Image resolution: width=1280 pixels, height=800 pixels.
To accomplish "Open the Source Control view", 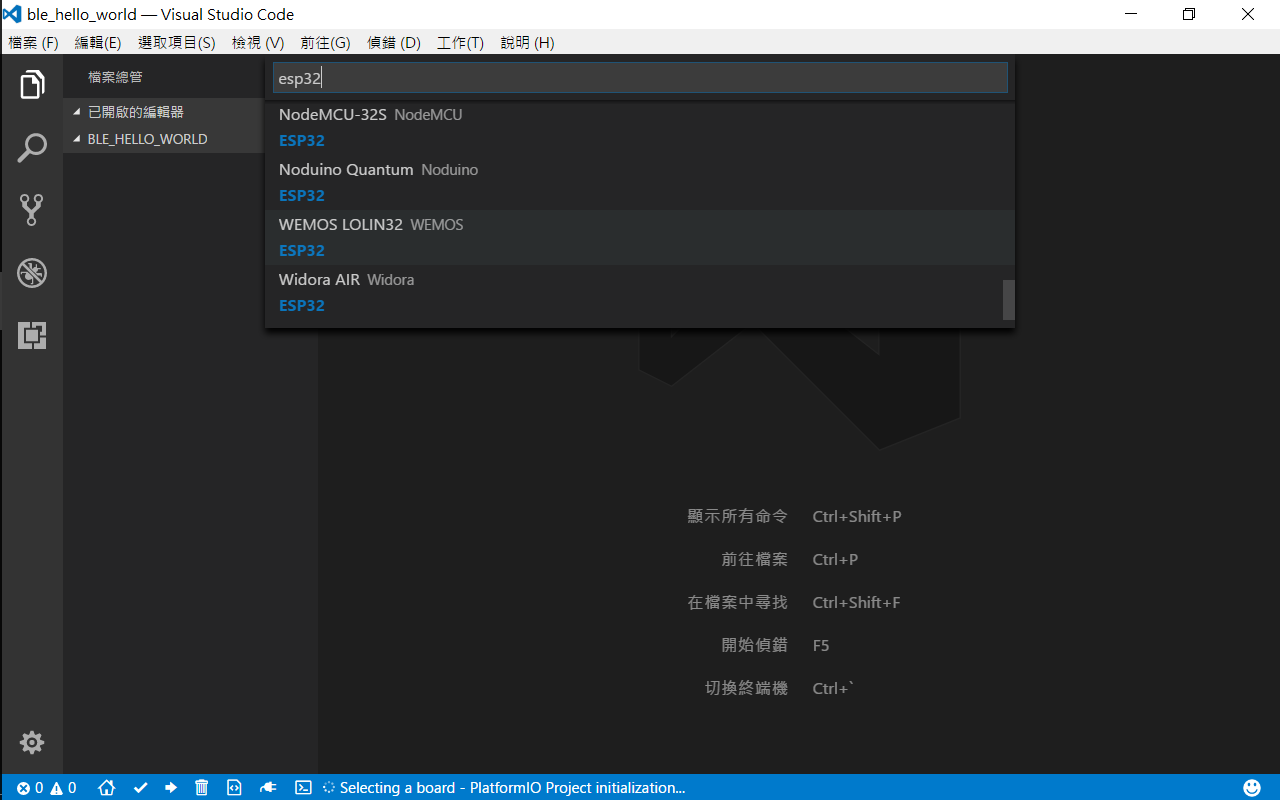I will click(32, 210).
